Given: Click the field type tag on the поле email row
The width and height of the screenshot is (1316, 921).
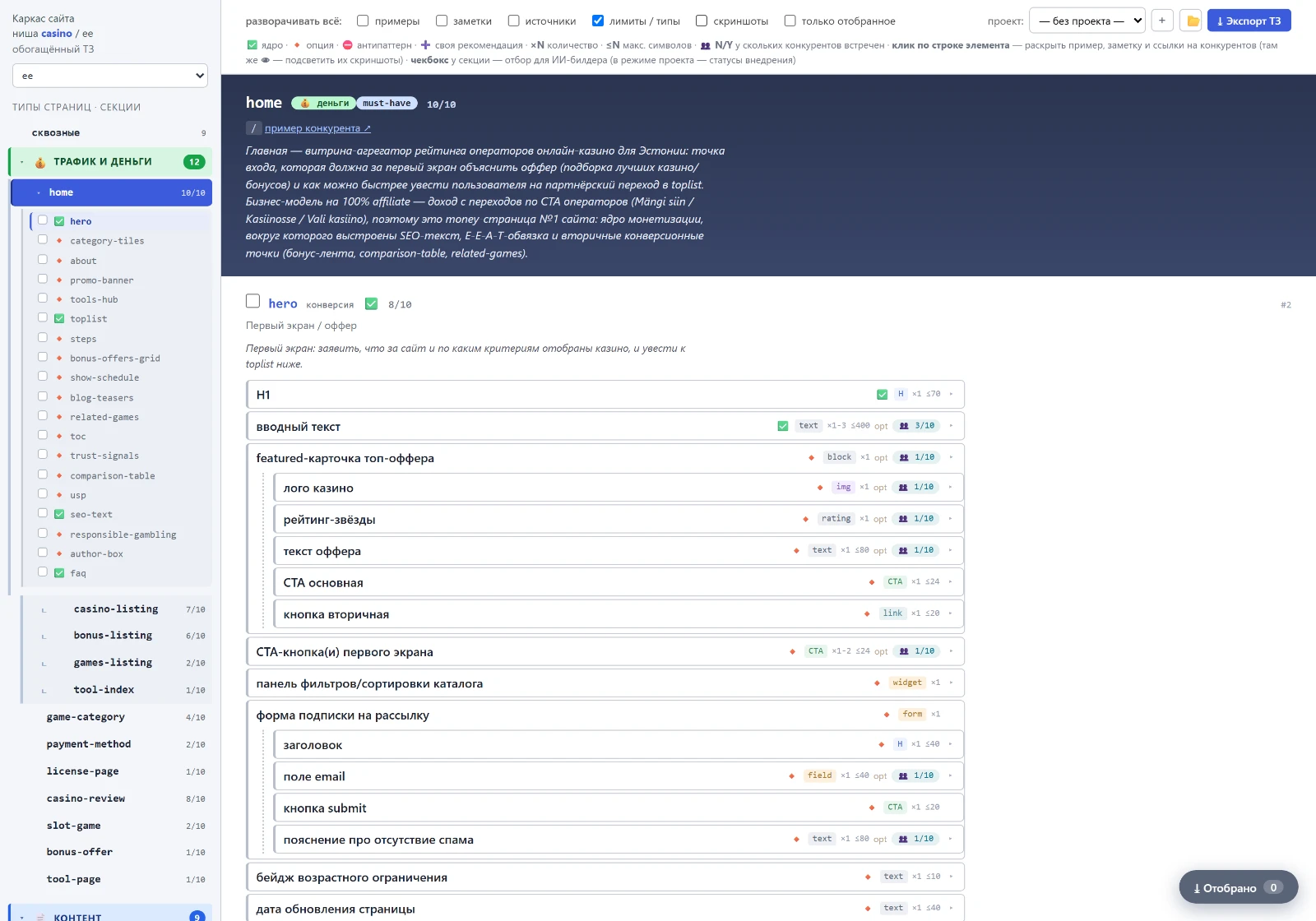Looking at the screenshot, I should [x=820, y=775].
